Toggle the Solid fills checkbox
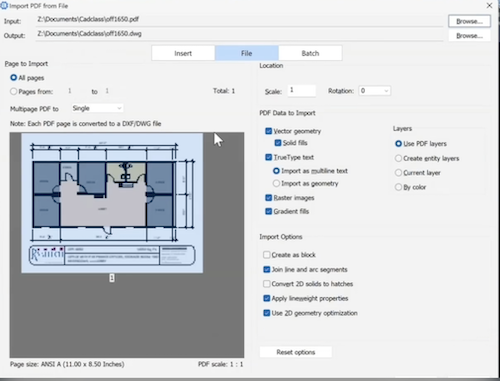 tap(278, 143)
